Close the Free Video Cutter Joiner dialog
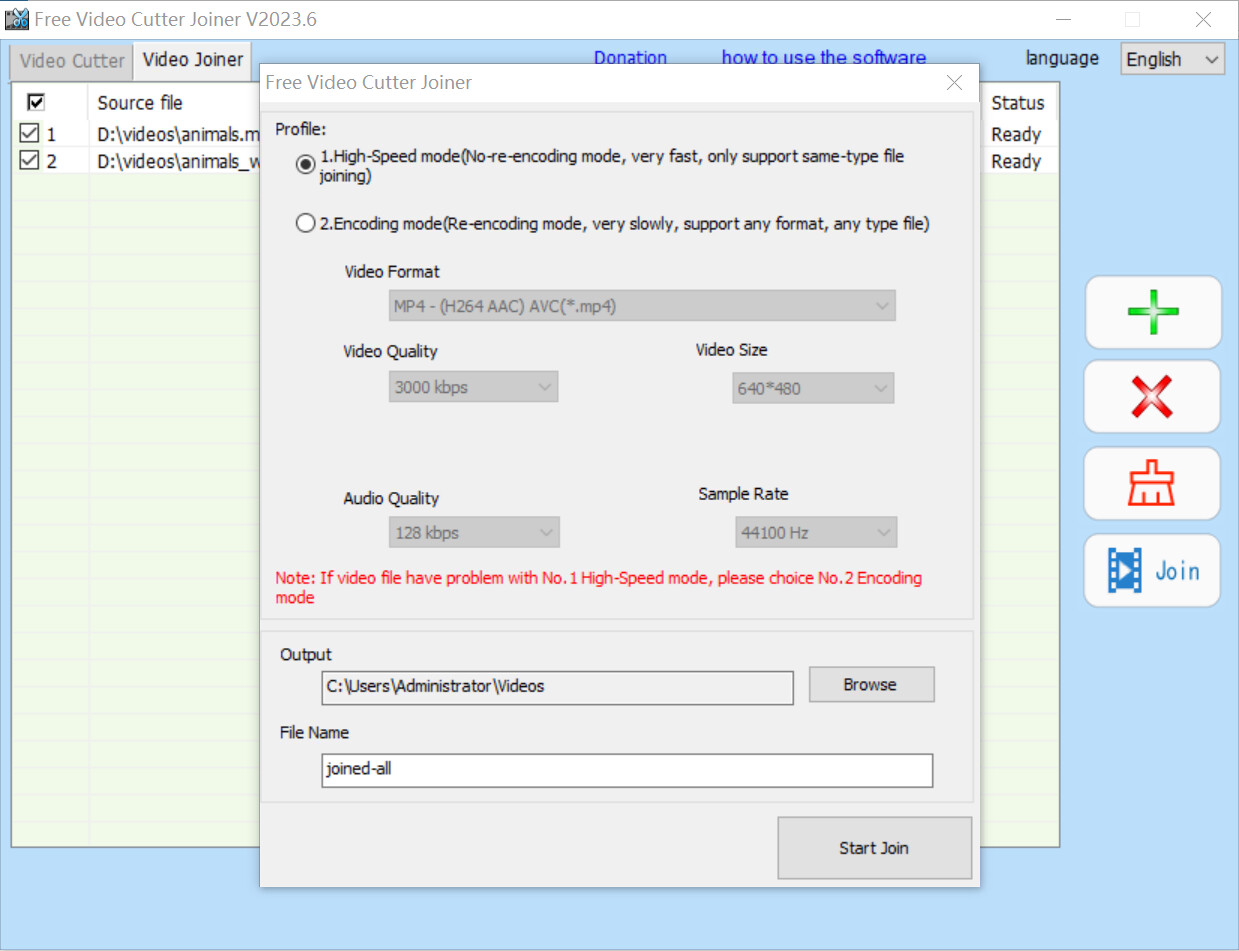The width and height of the screenshot is (1239, 951). [x=955, y=83]
